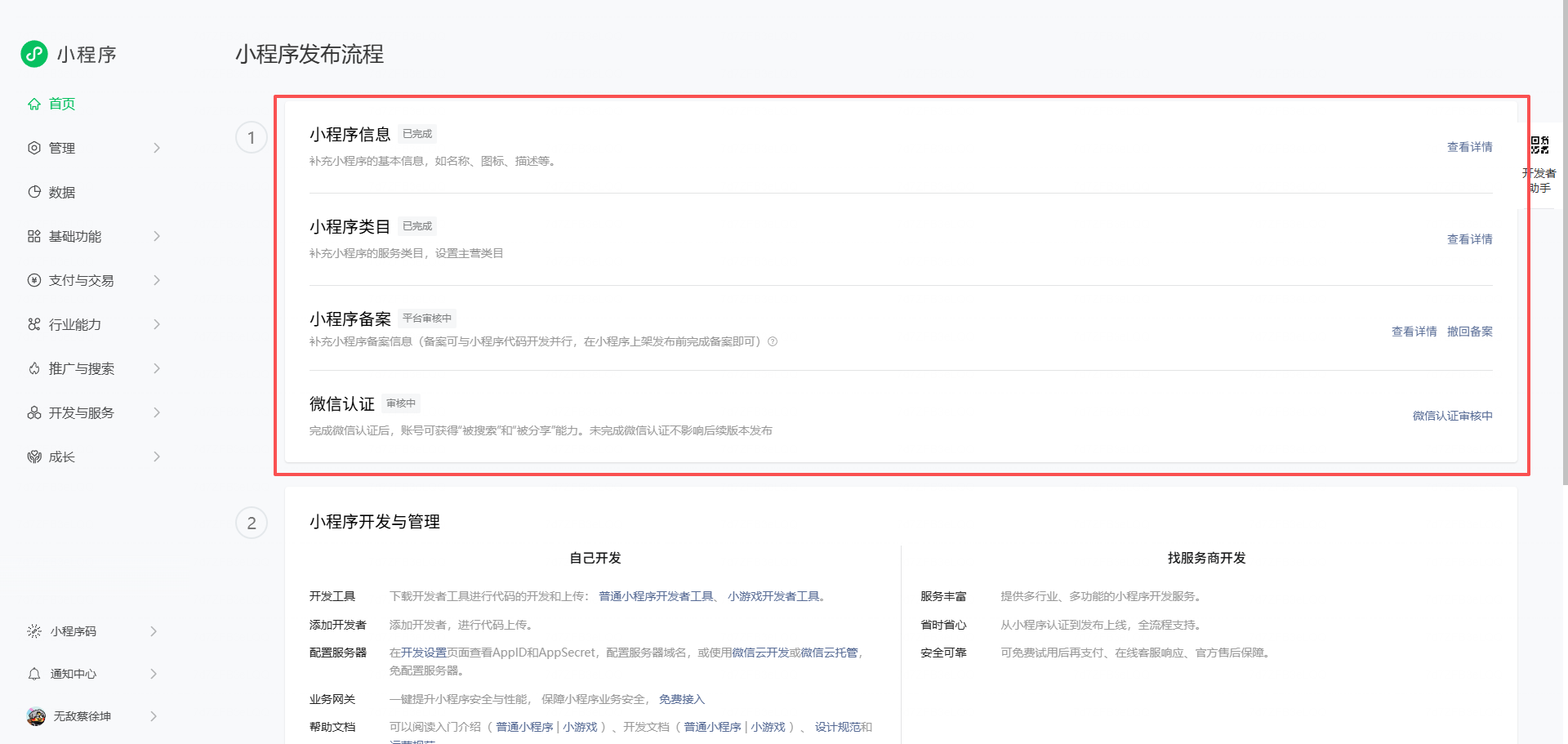Expand the 管理 menu chevron
This screenshot has height=744, width=1568.
pos(157,148)
